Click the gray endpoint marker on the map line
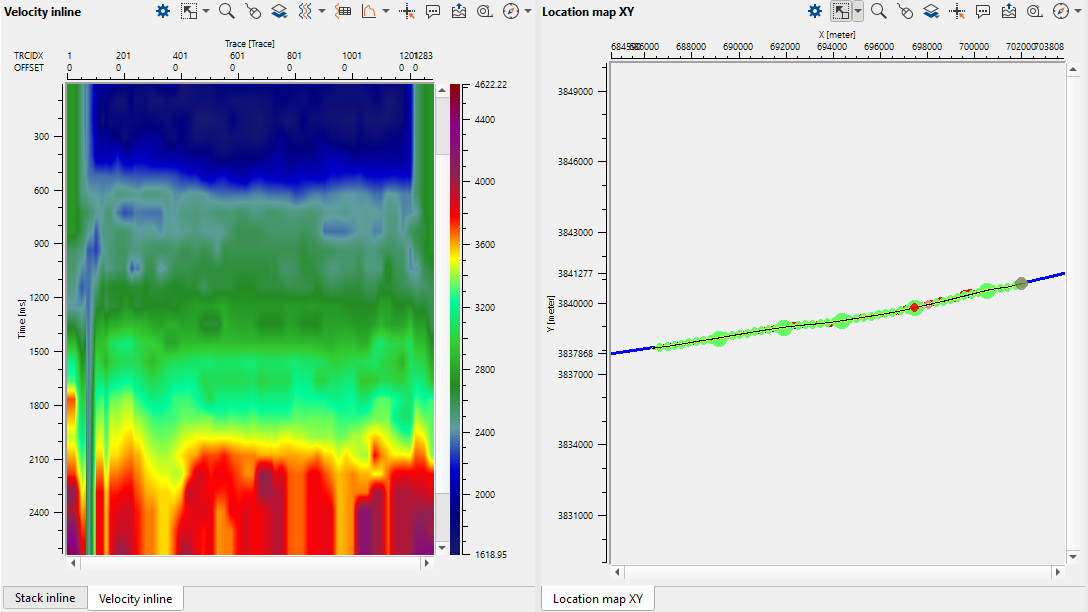Image resolution: width=1088 pixels, height=612 pixels. click(1021, 283)
